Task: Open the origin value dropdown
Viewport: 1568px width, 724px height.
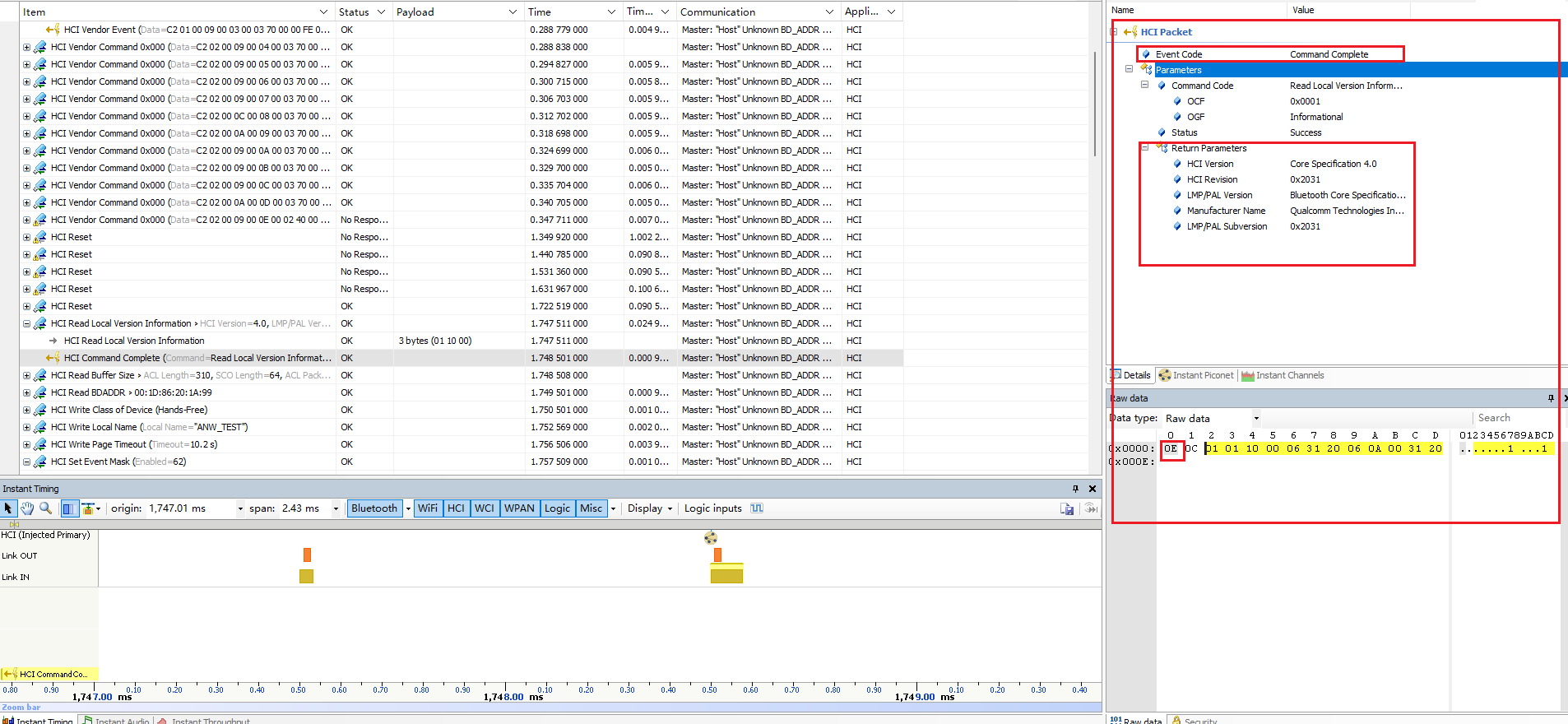Action: tap(240, 508)
